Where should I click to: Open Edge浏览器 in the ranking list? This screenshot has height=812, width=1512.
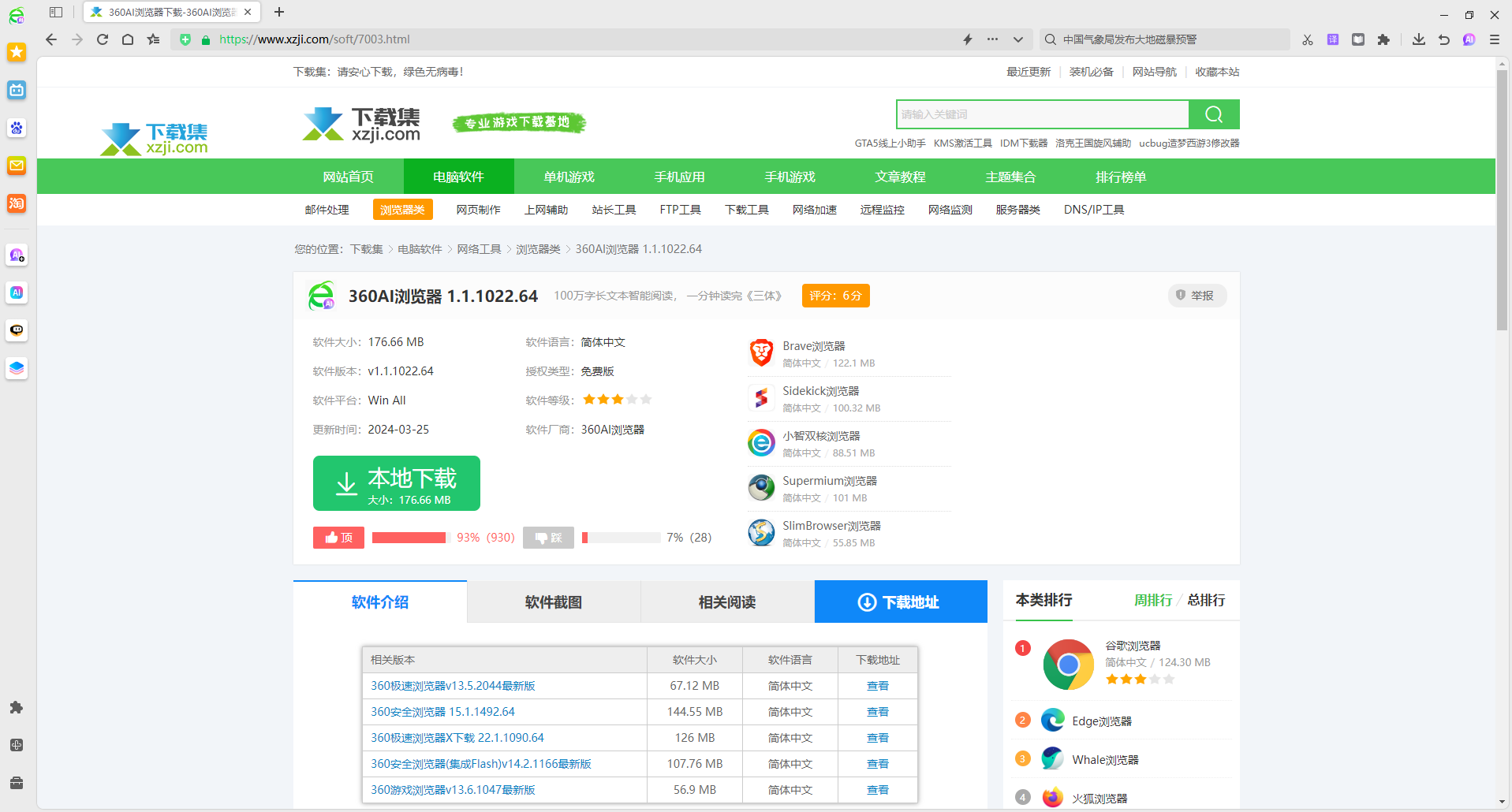[1102, 721]
